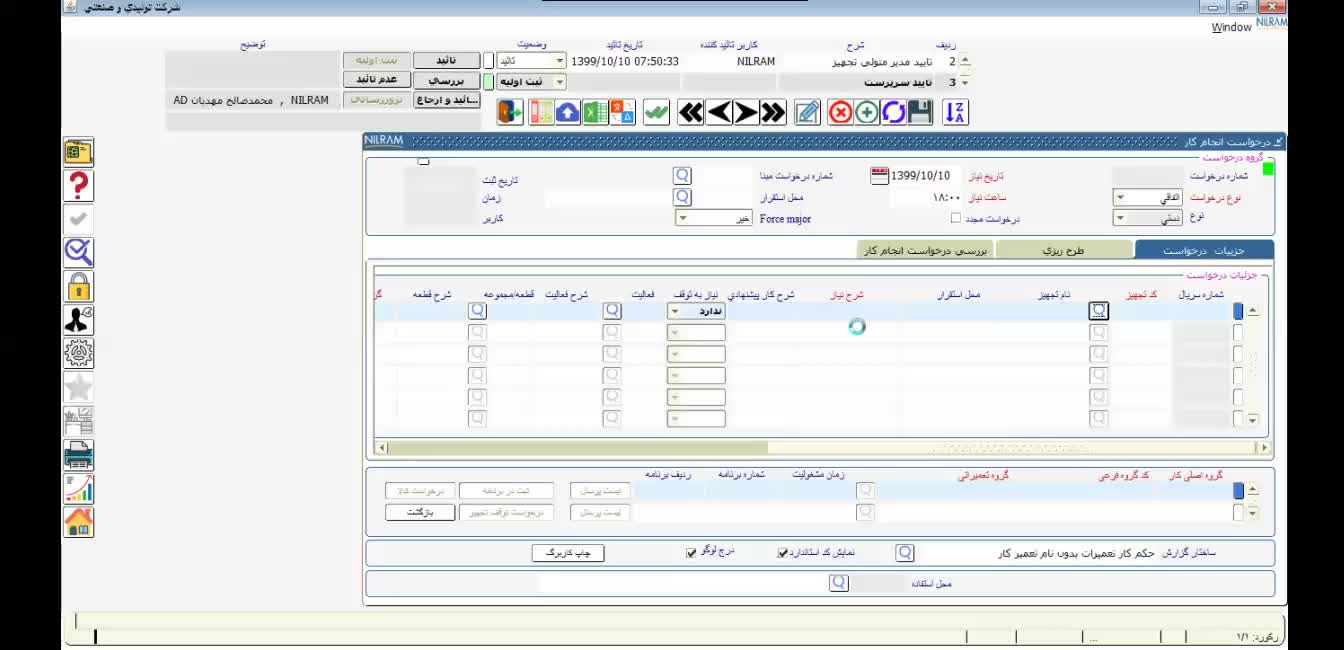Image resolution: width=1344 pixels, height=650 pixels.
Task: Switch to the طرح ریزی tab
Action: click(x=1064, y=250)
